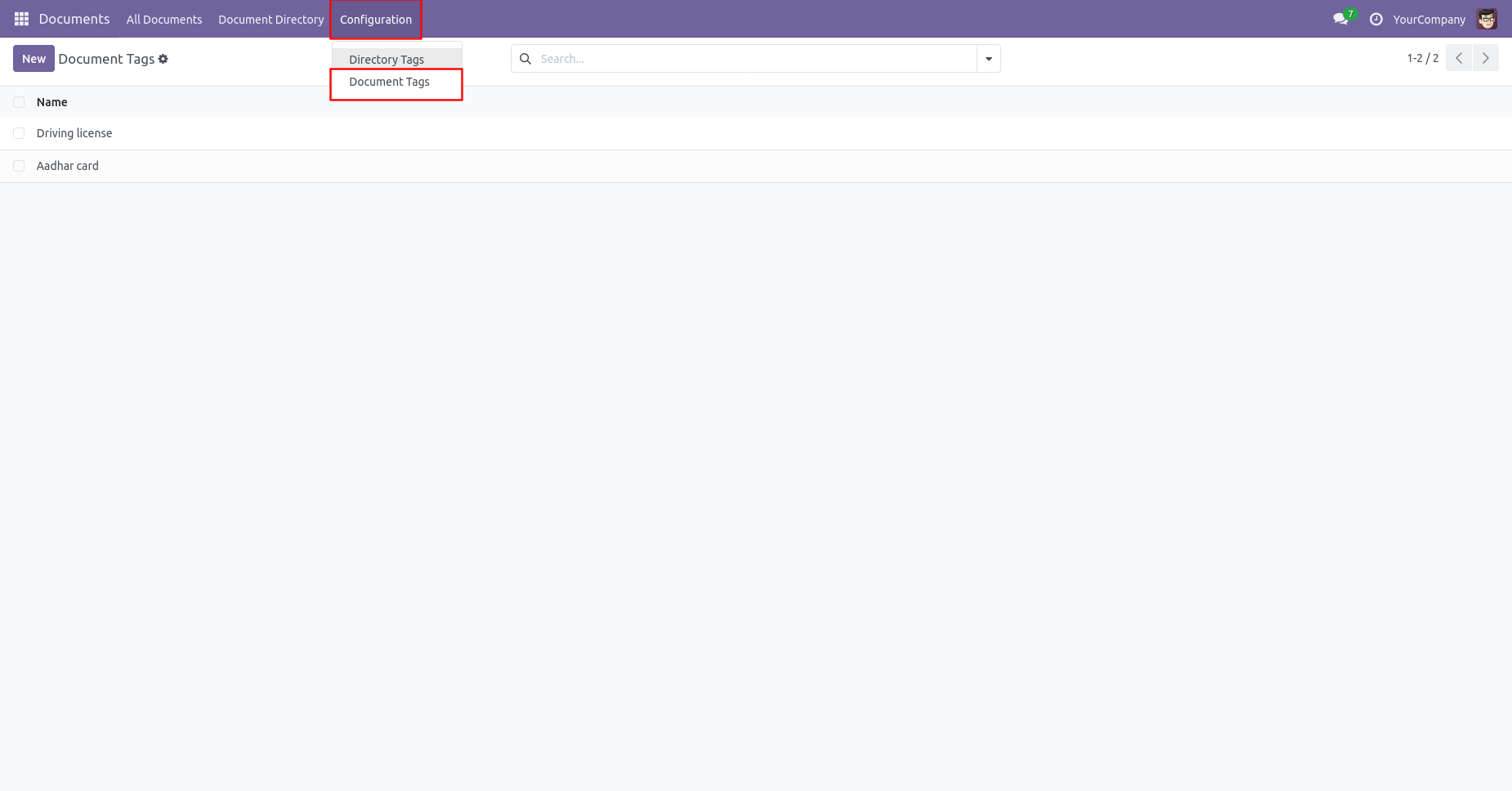Choose Document Tags from the dropdown
The height and width of the screenshot is (791, 1512).
[x=397, y=82]
